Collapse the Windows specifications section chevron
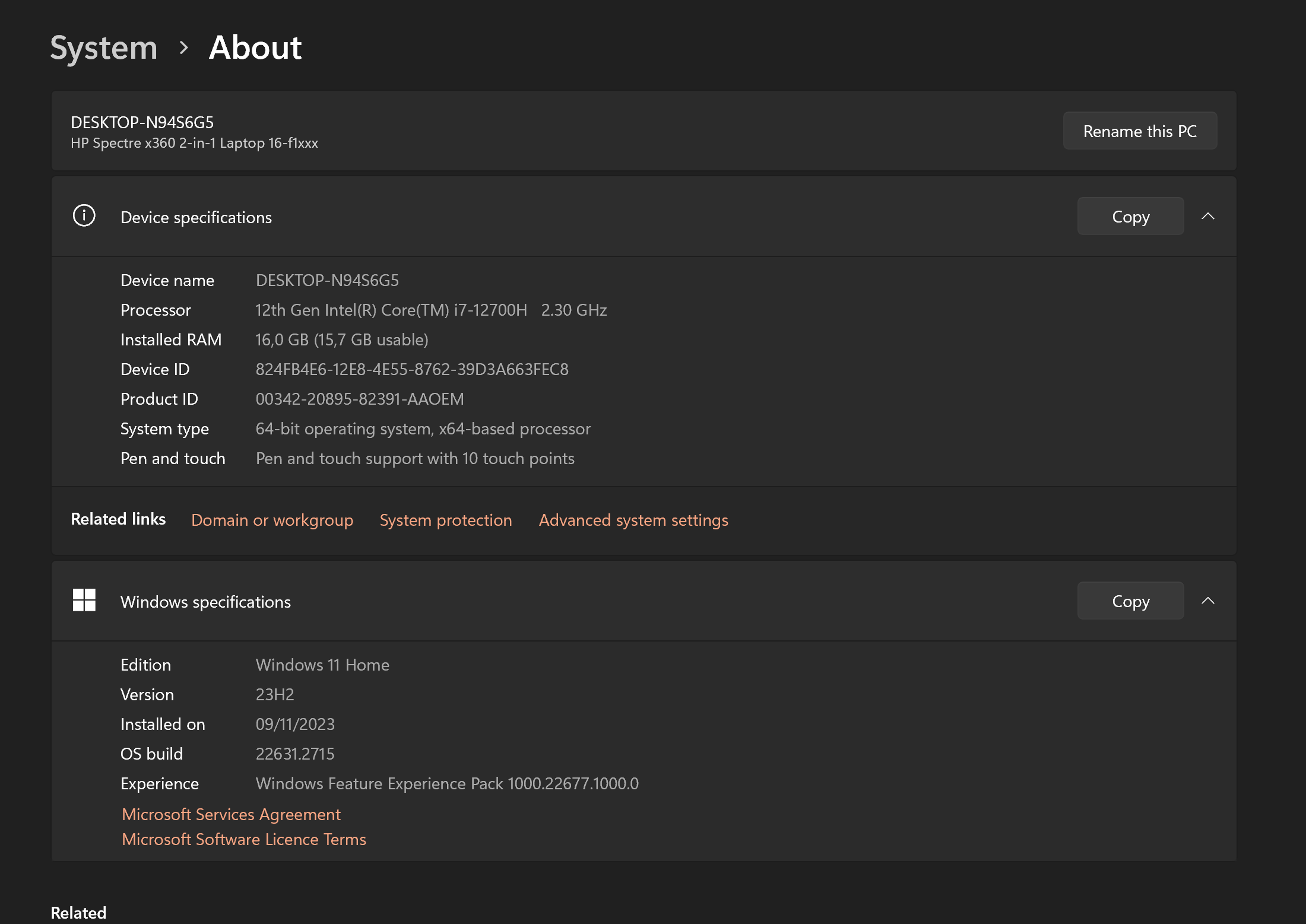 [x=1207, y=601]
